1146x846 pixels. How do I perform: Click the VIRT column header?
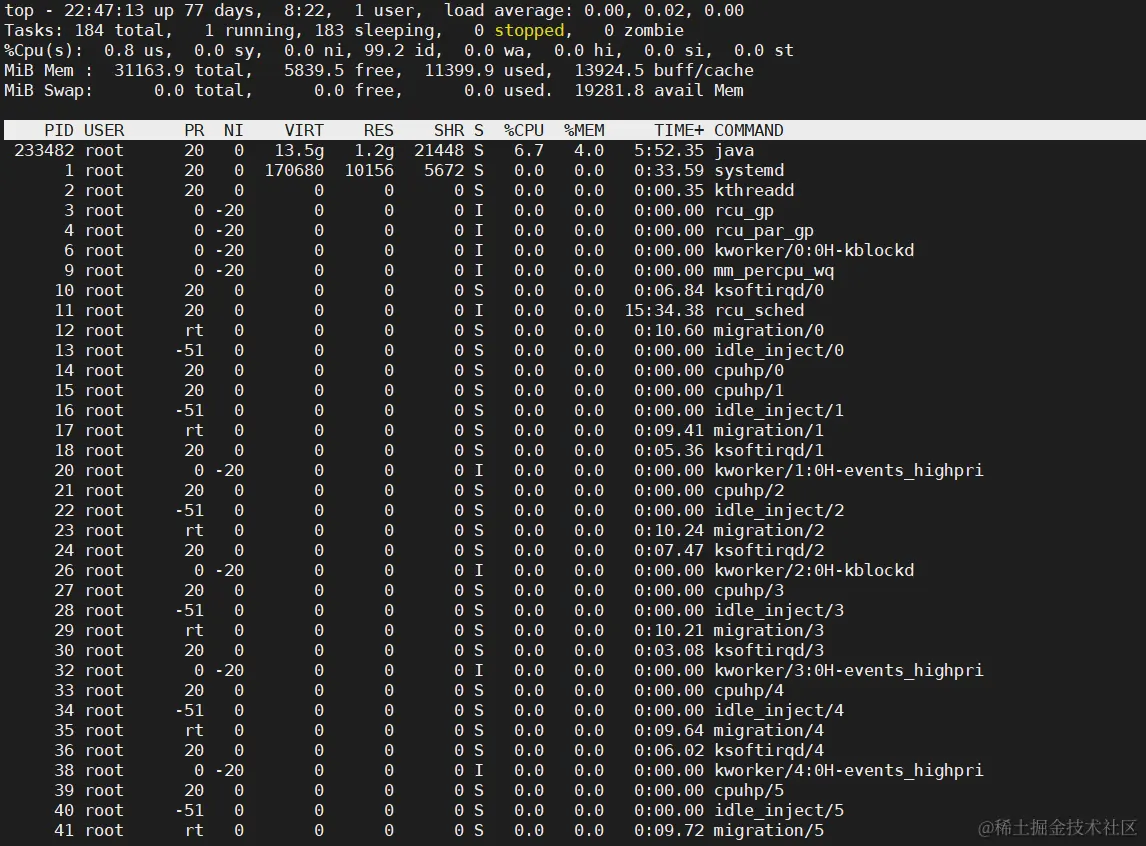pos(304,130)
